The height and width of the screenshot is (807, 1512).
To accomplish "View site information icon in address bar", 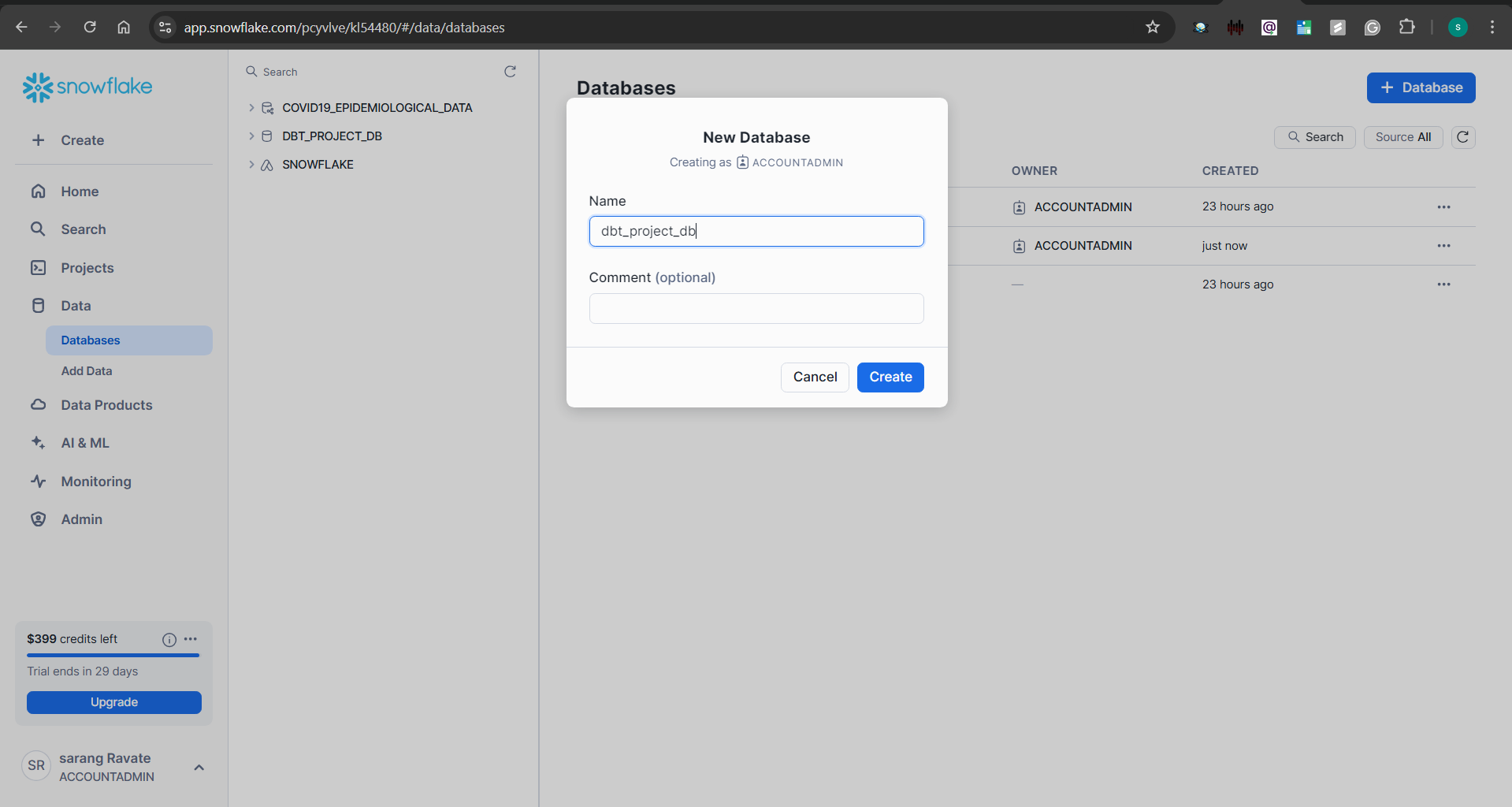I will [165, 28].
